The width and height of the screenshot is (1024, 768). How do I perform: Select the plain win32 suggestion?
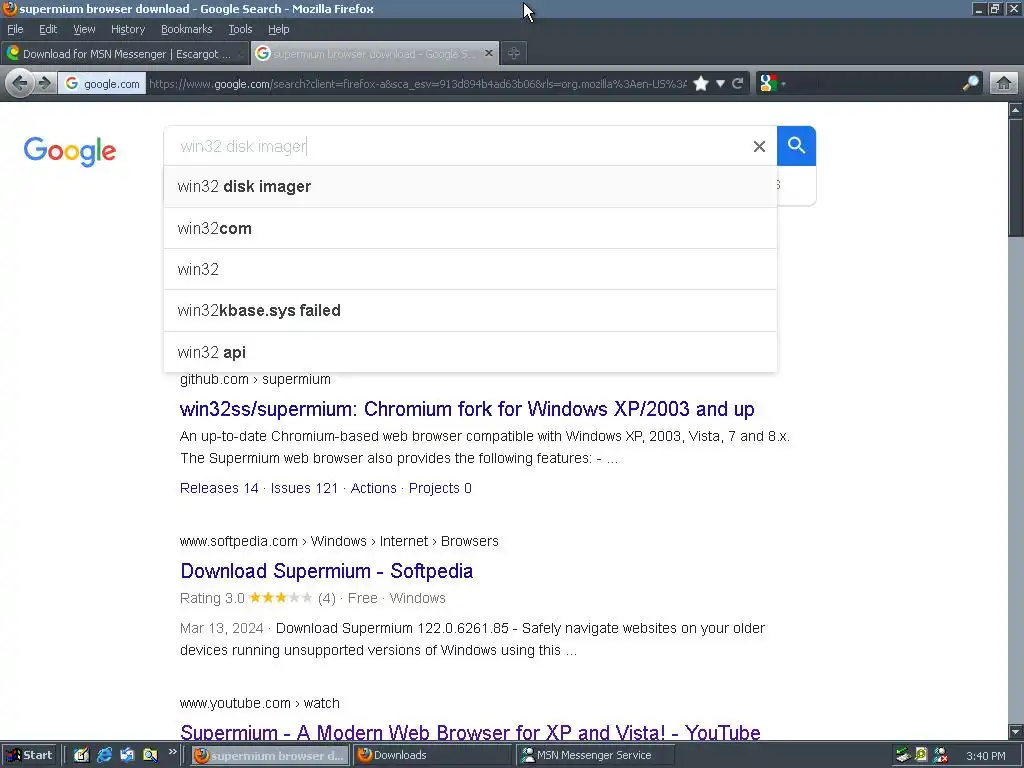tap(470, 270)
